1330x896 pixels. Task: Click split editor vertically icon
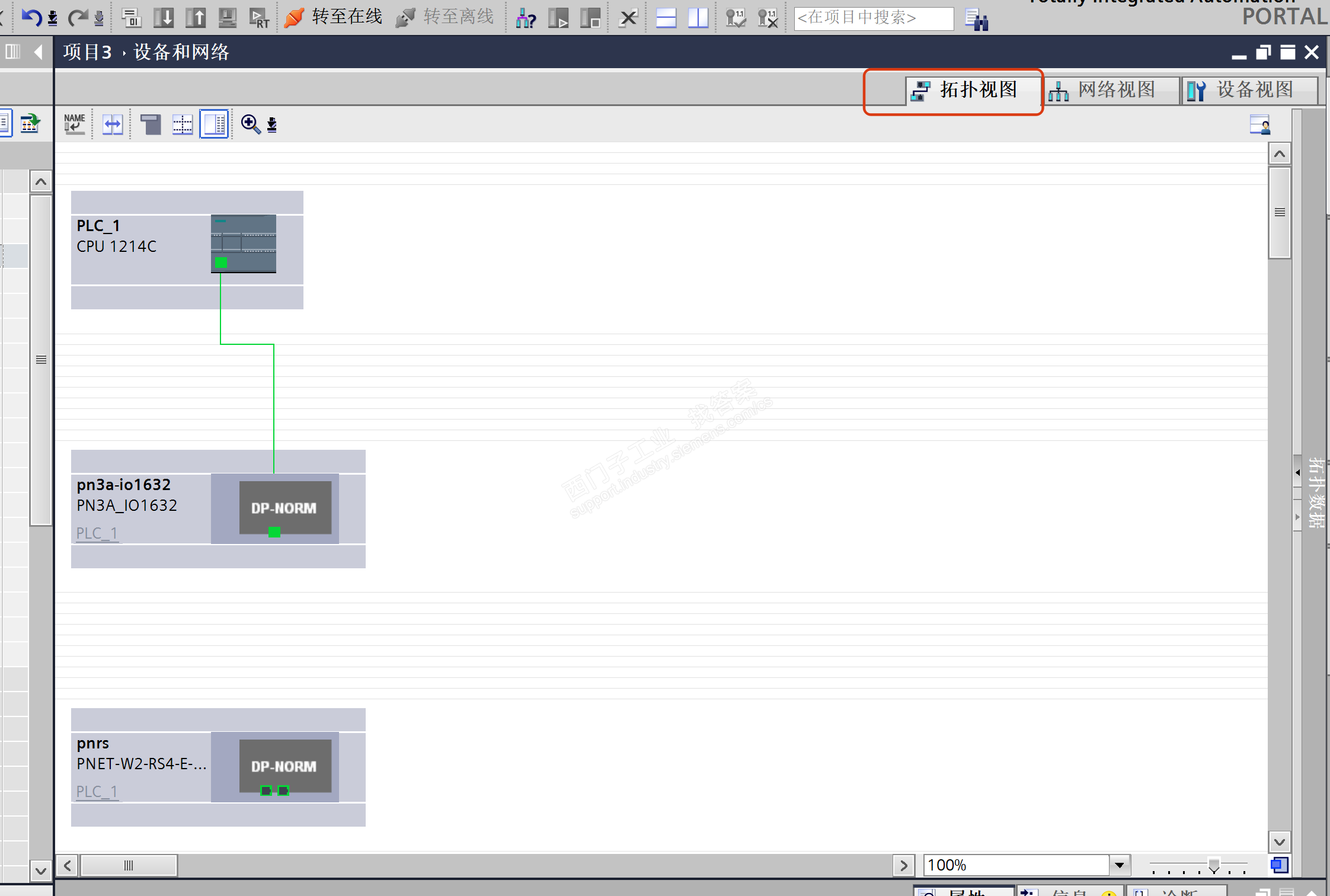pos(698,18)
